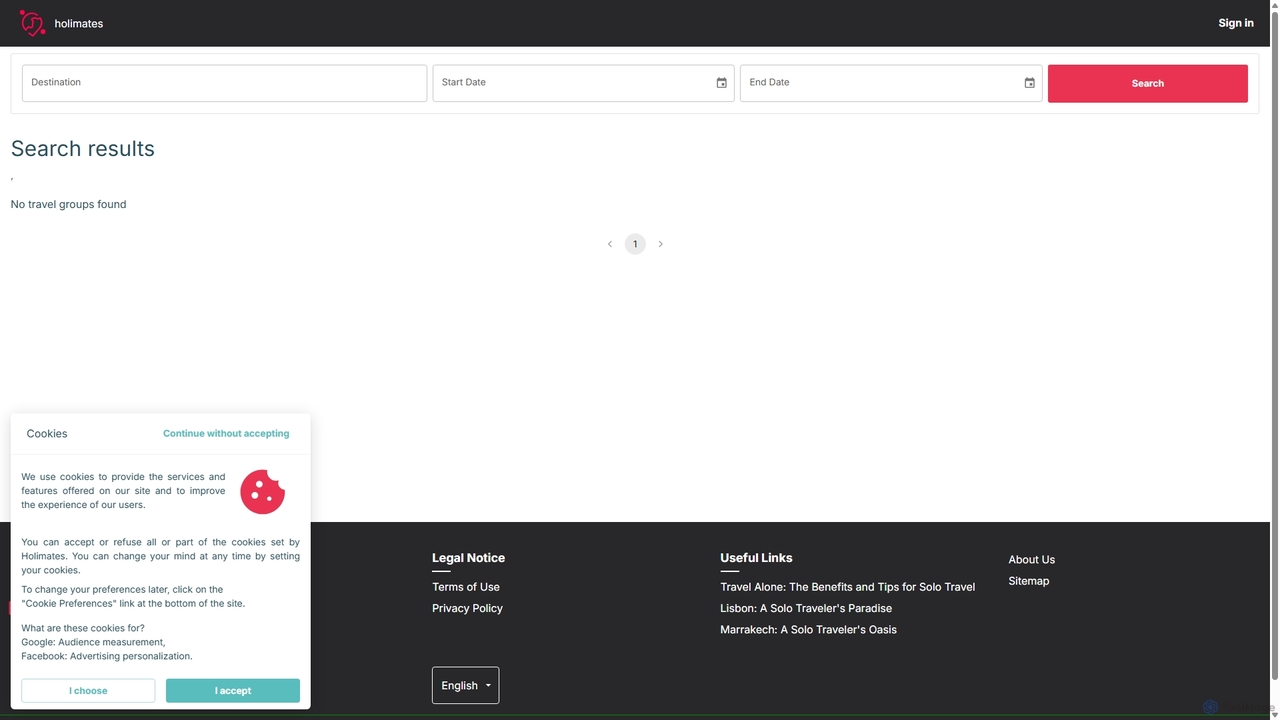1280x720 pixels.
Task: Open the English language dropdown
Action: 465,685
